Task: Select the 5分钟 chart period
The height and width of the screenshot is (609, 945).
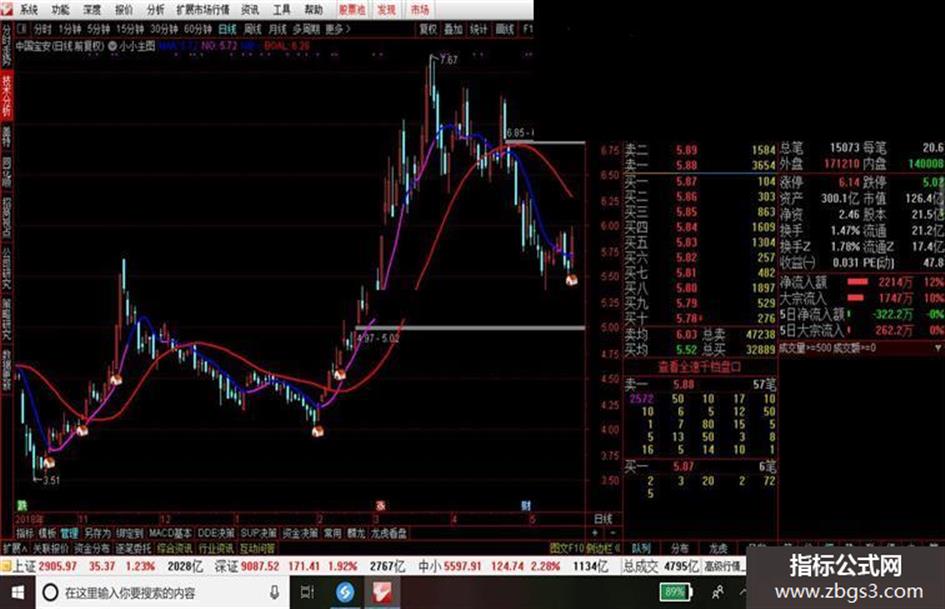Action: (98, 29)
